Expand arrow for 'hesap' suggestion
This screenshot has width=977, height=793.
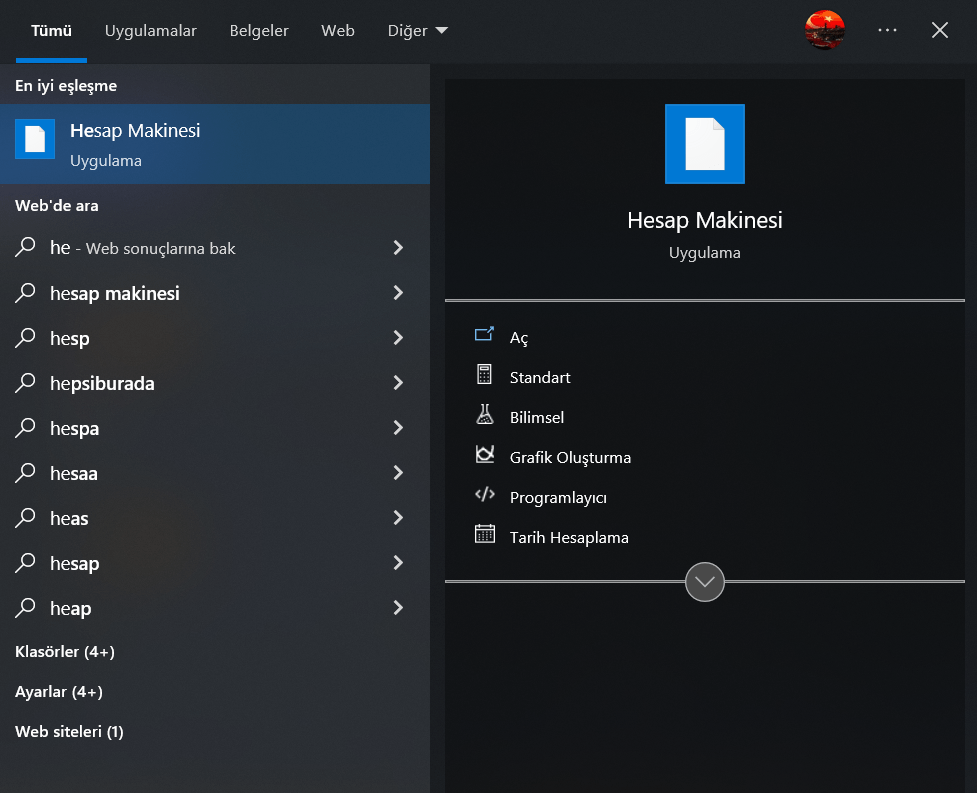[398, 563]
